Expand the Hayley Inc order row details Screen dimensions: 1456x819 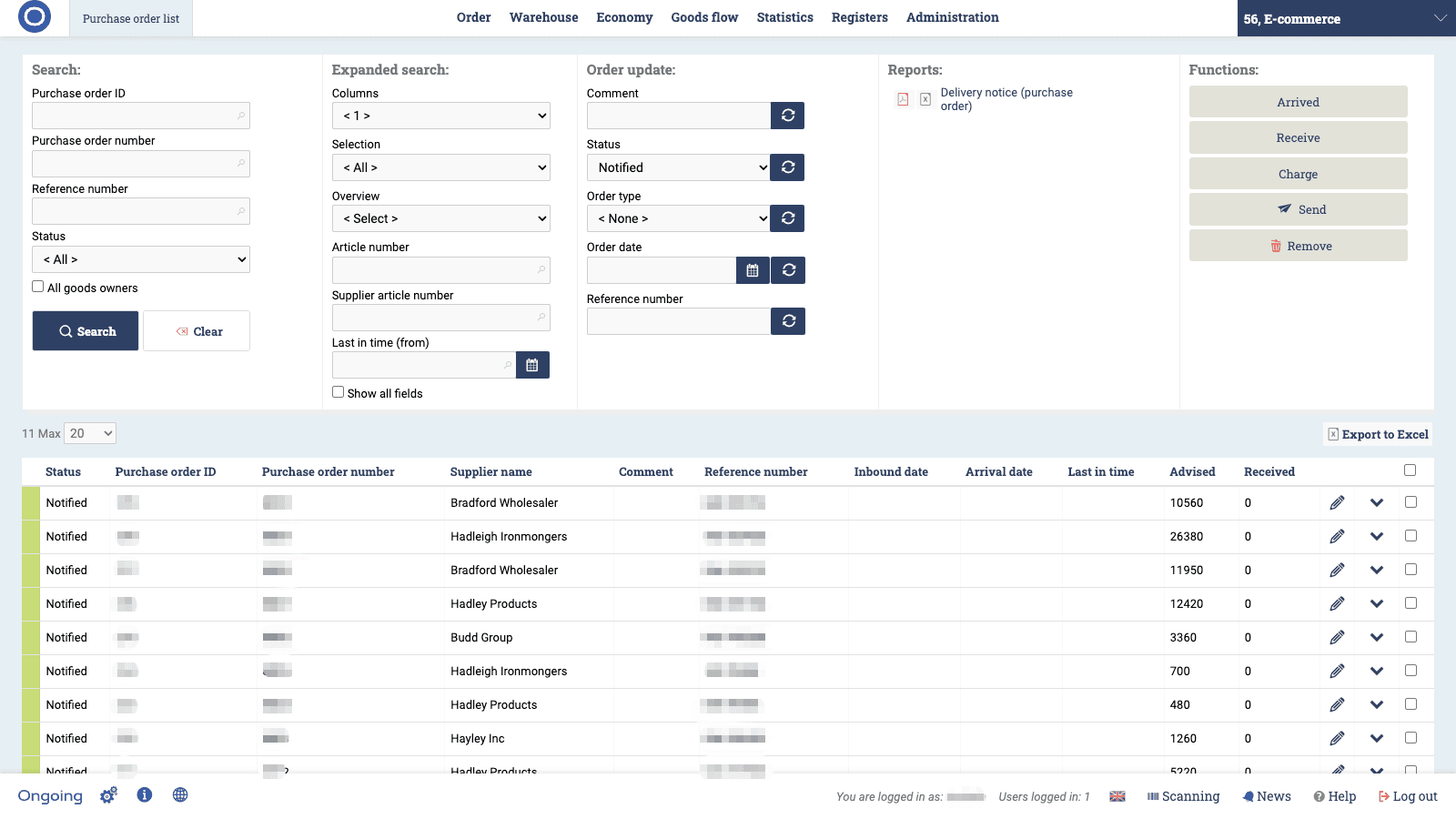click(1377, 738)
